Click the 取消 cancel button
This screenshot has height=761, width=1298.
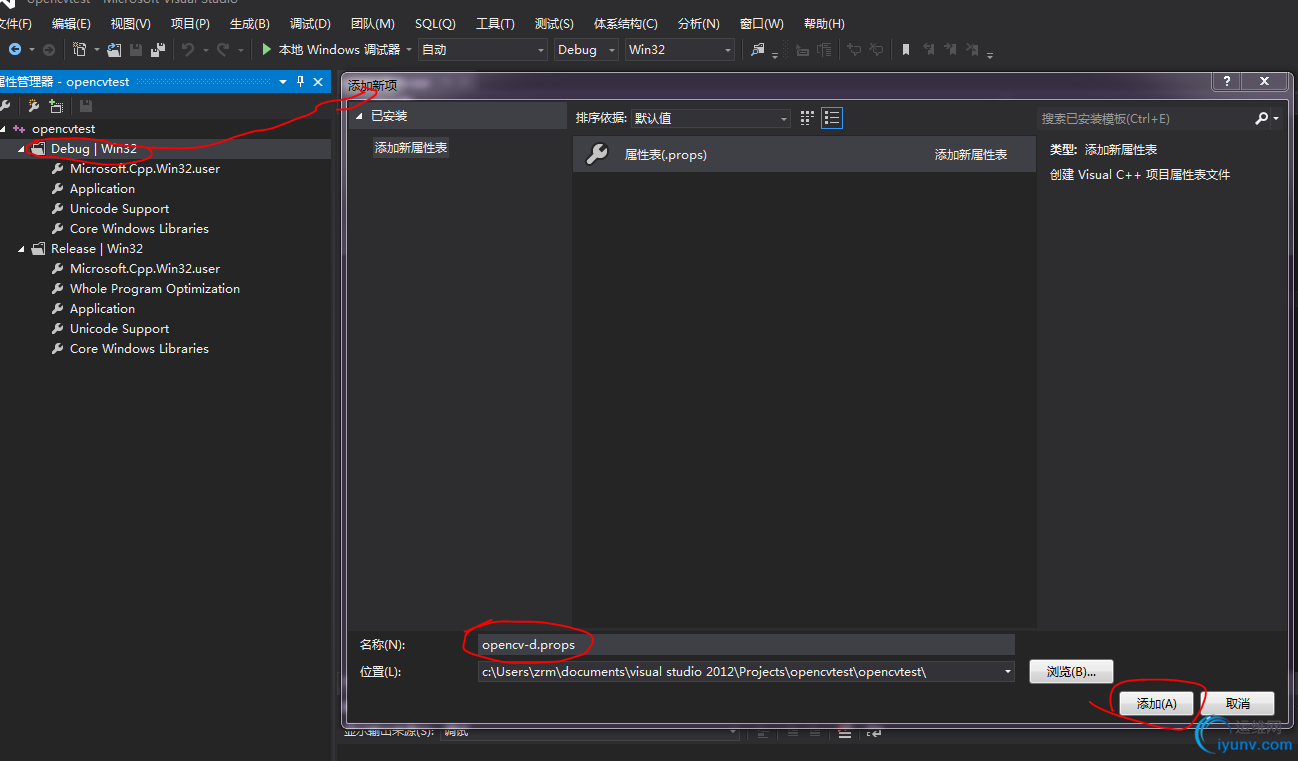point(1238,703)
